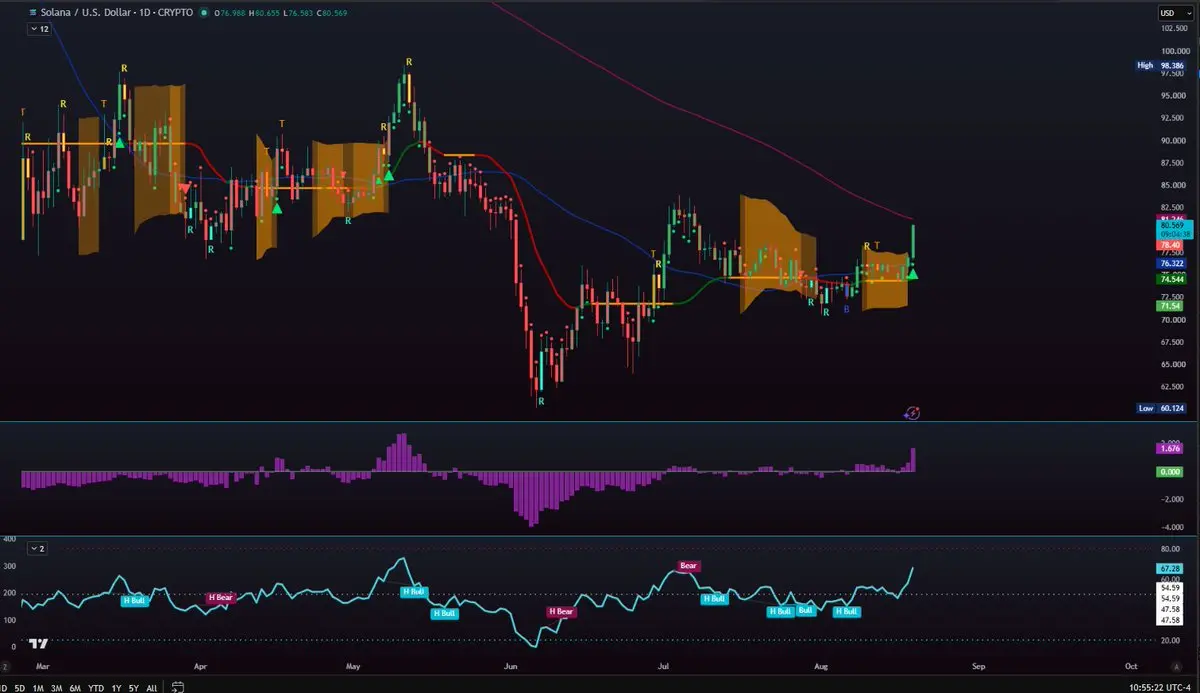This screenshot has width=1200, height=693.
Task: Click the Low 60.124 price label
Action: click(x=1159, y=408)
